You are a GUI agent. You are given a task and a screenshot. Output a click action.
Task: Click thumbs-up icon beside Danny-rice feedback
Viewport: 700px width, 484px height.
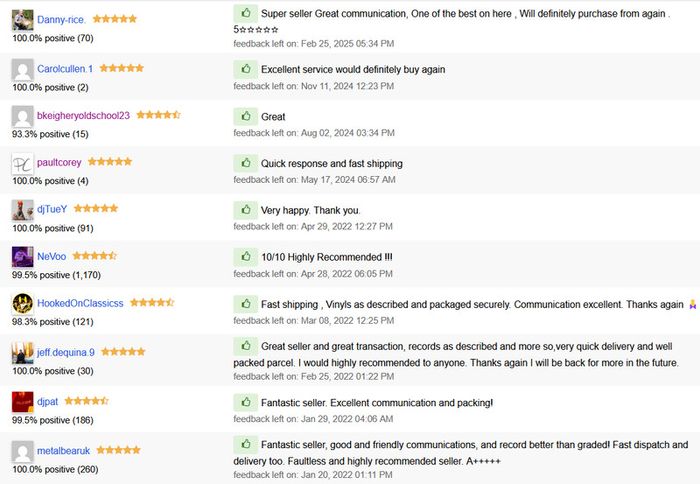[245, 13]
